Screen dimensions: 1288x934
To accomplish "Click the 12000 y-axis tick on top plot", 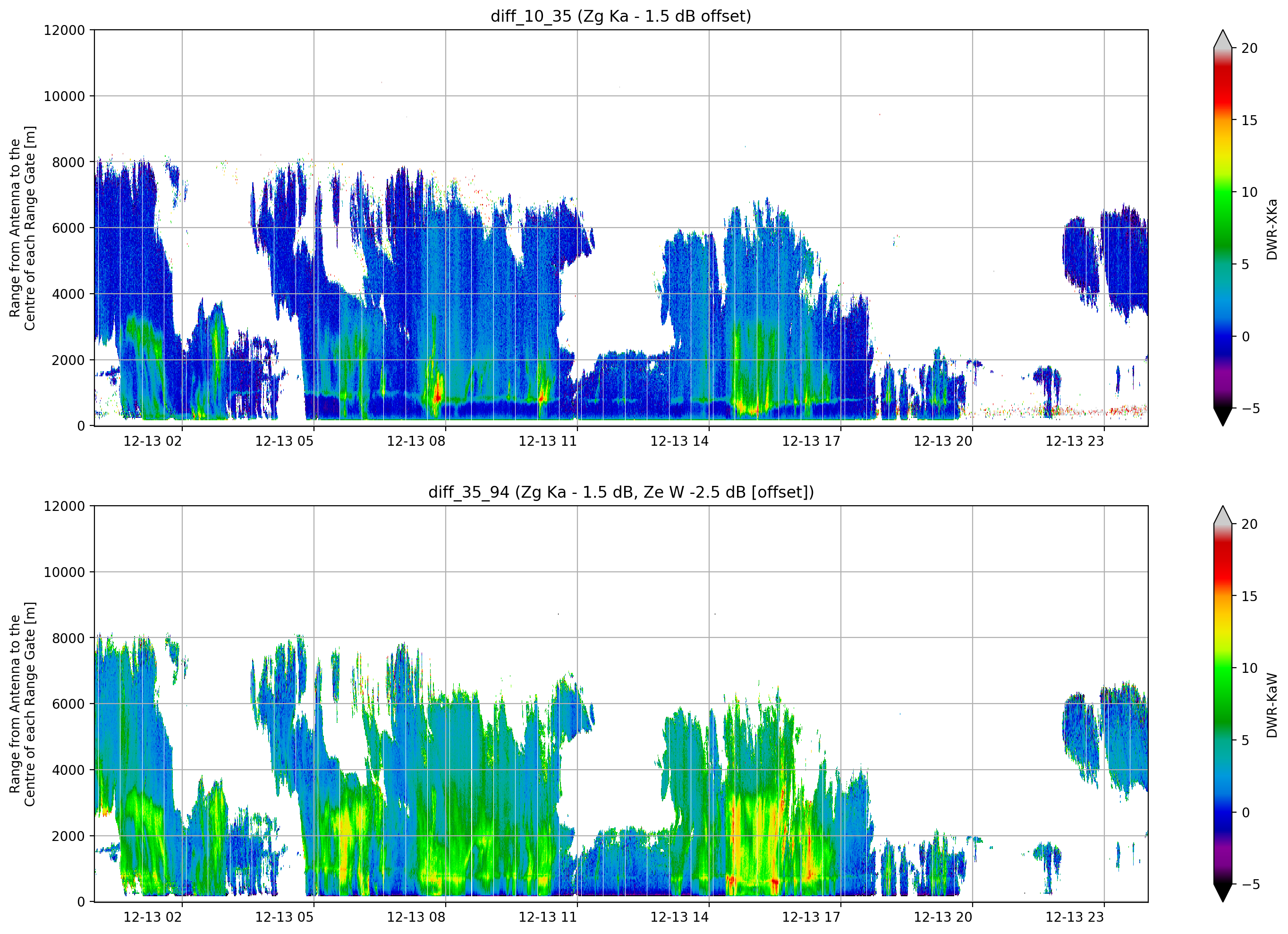I will [64, 30].
